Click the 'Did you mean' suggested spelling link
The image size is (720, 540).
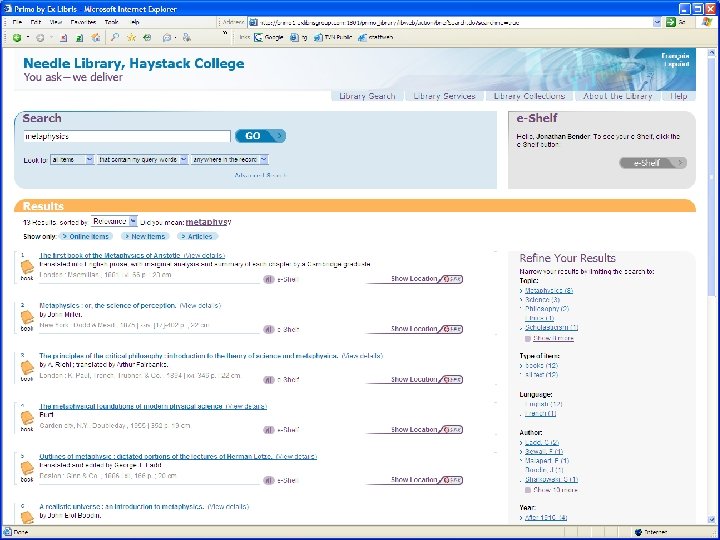tap(208, 222)
